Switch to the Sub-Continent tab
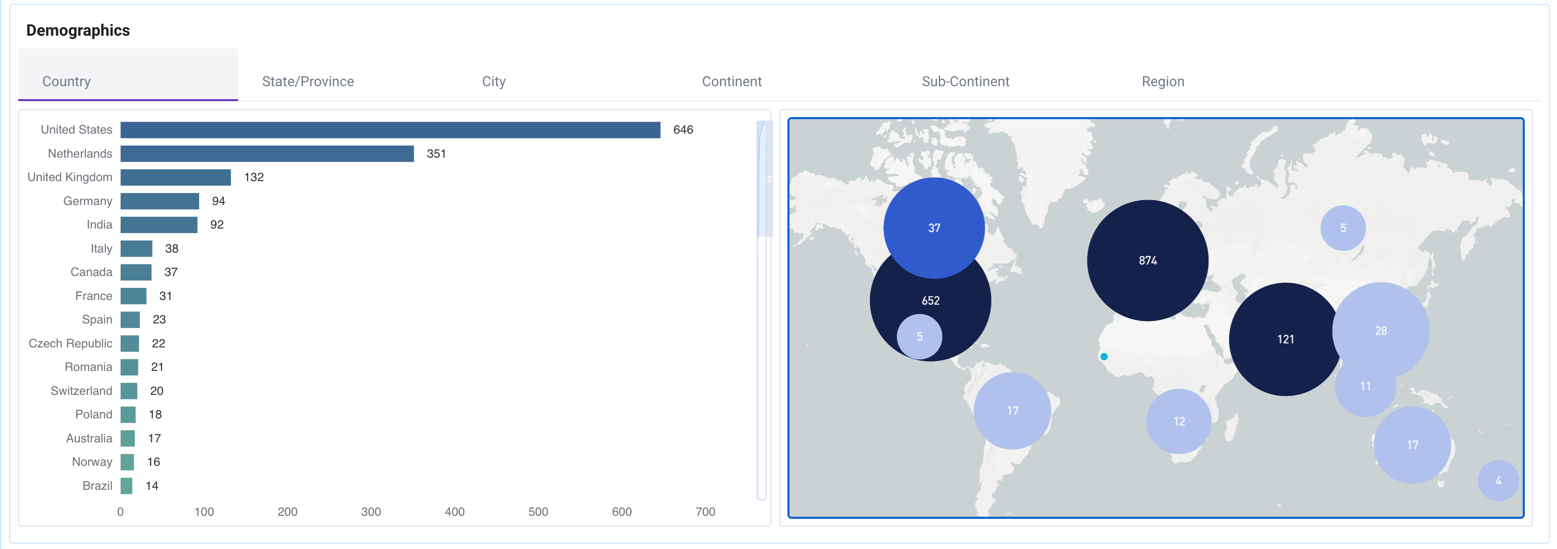This screenshot has width=1557, height=549. tap(965, 81)
